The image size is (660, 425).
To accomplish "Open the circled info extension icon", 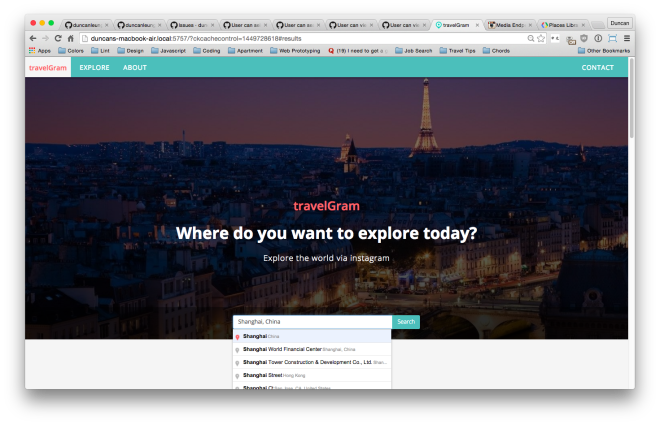I will click(x=598, y=38).
